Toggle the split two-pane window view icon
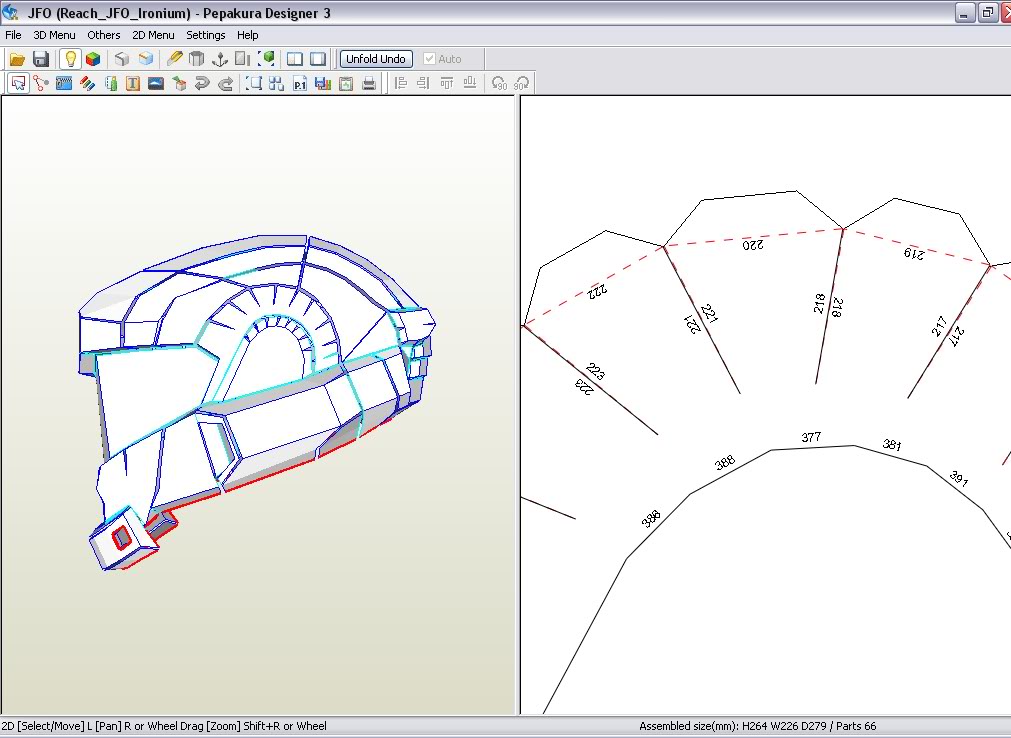Viewport: 1011px width, 738px height. 295,59
